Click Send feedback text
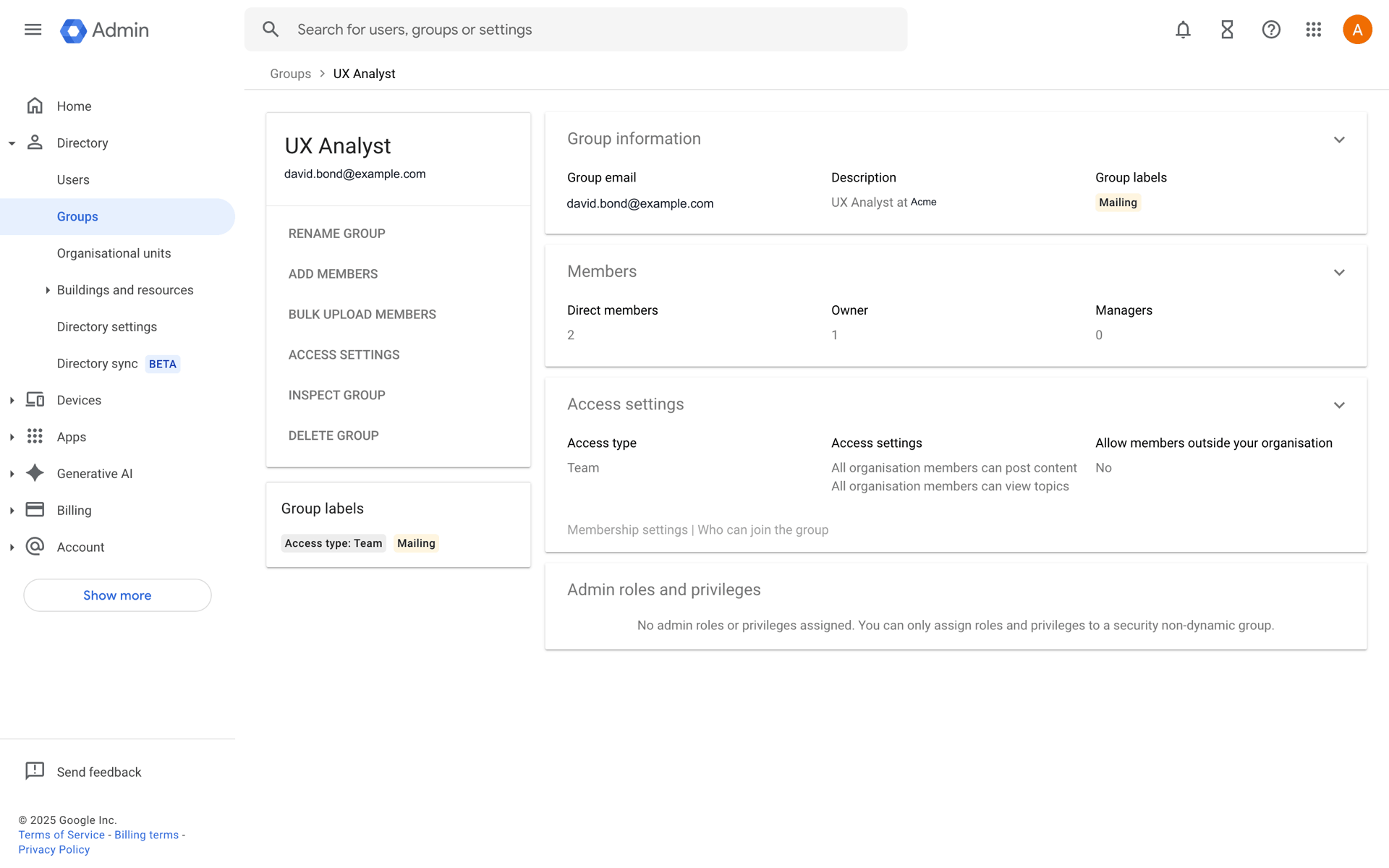The height and width of the screenshot is (868, 1389). 99,772
